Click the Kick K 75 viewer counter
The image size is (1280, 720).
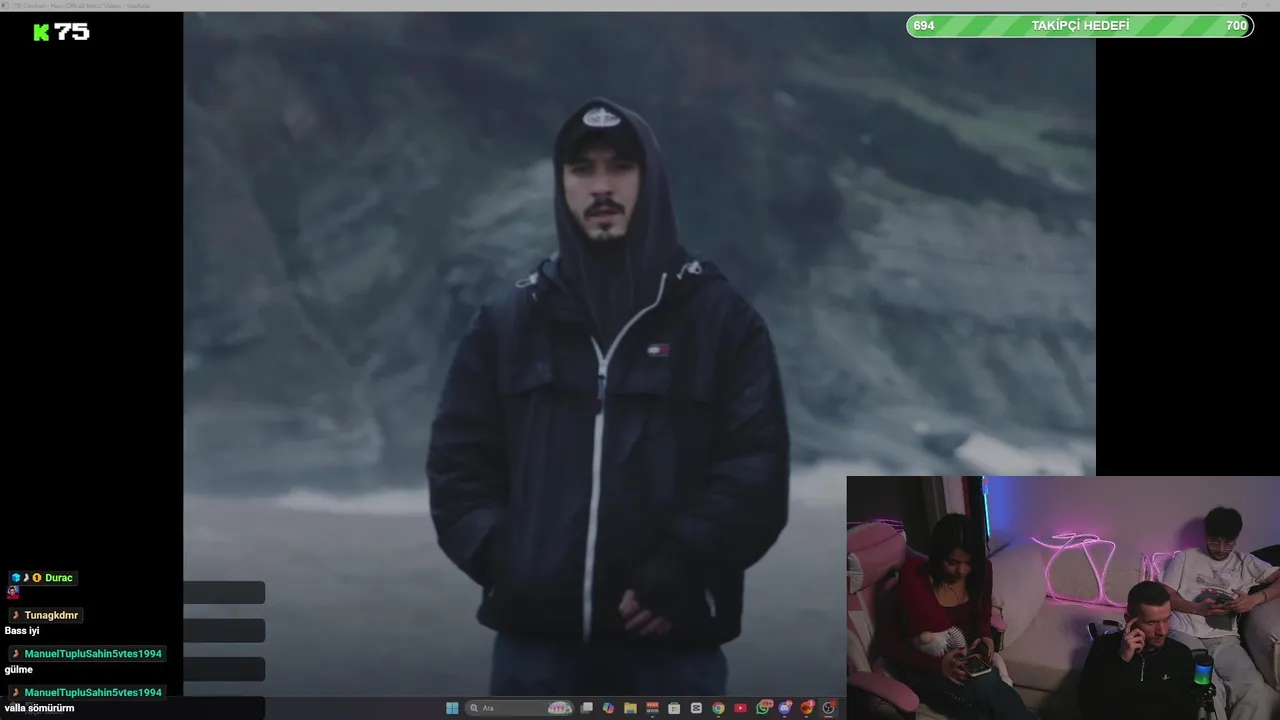(61, 32)
